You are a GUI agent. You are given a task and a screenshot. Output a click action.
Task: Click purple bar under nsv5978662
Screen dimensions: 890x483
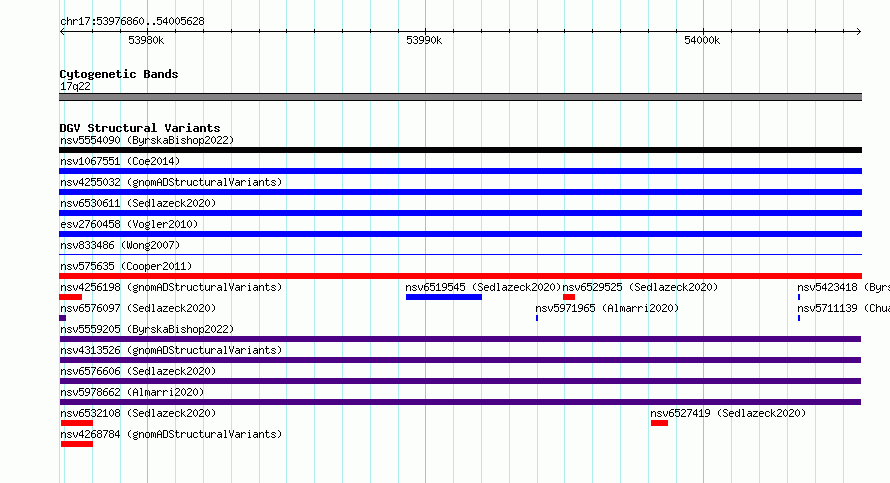(460, 402)
